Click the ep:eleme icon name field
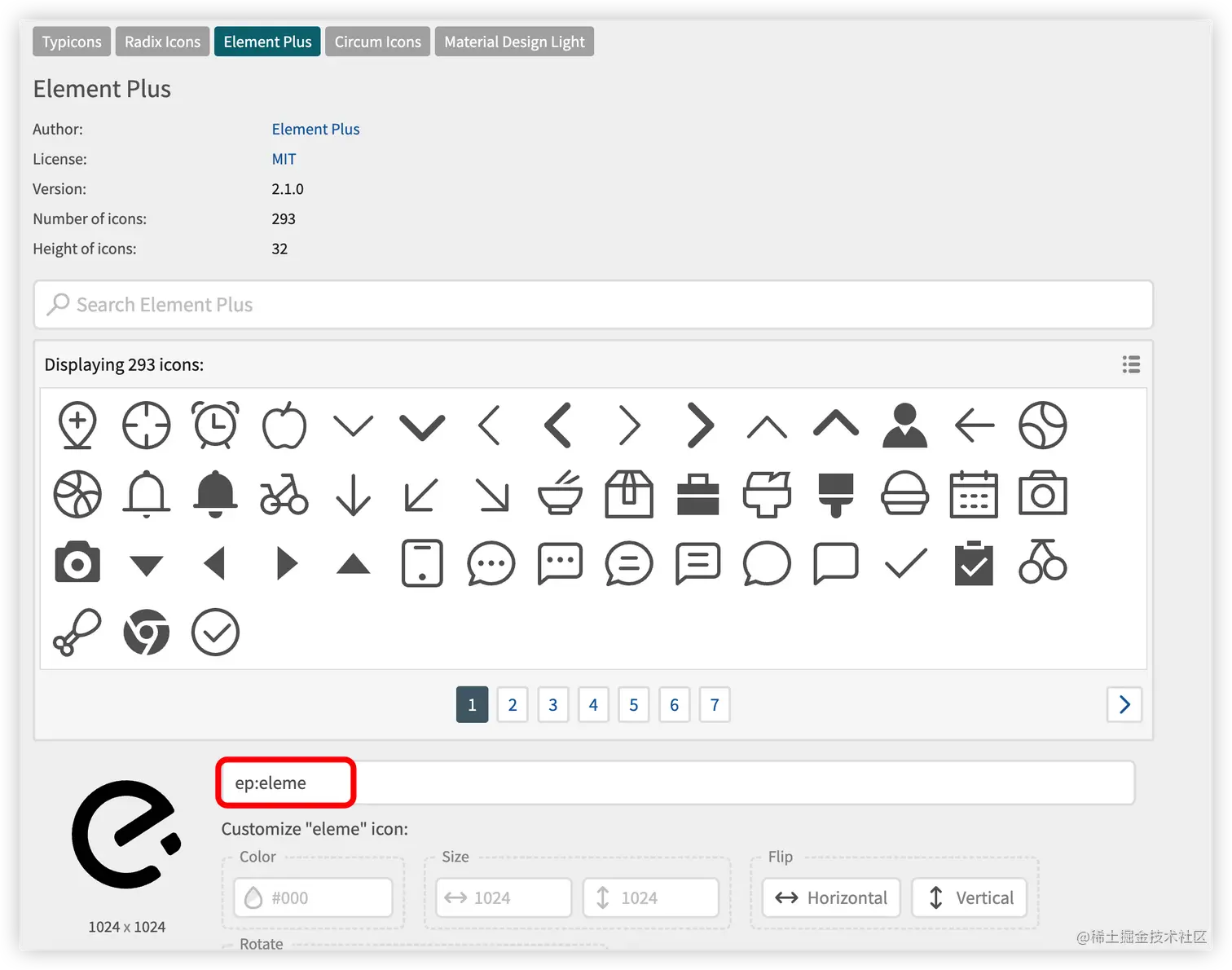Image resolution: width=1232 pixels, height=970 pixels. click(x=675, y=783)
